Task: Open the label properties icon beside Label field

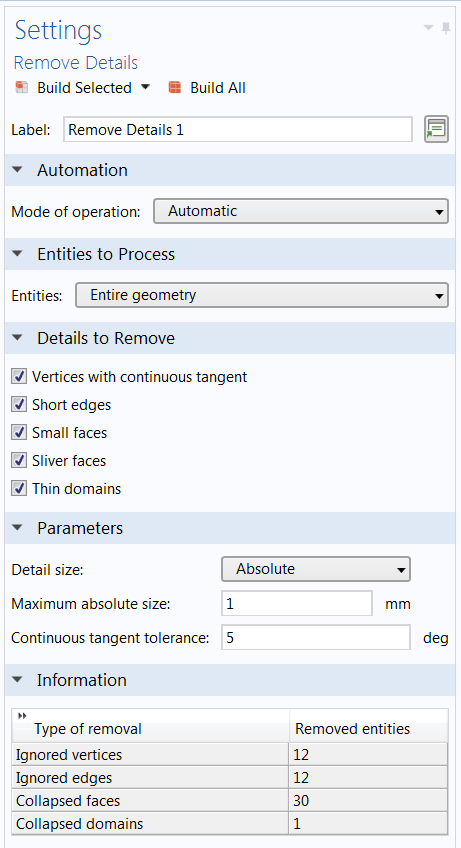Action: tap(436, 130)
